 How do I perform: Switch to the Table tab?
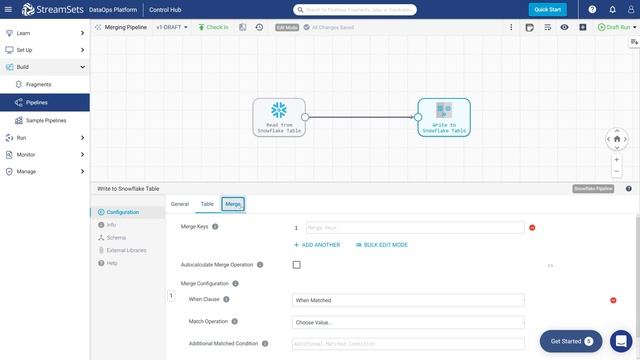[x=207, y=204]
